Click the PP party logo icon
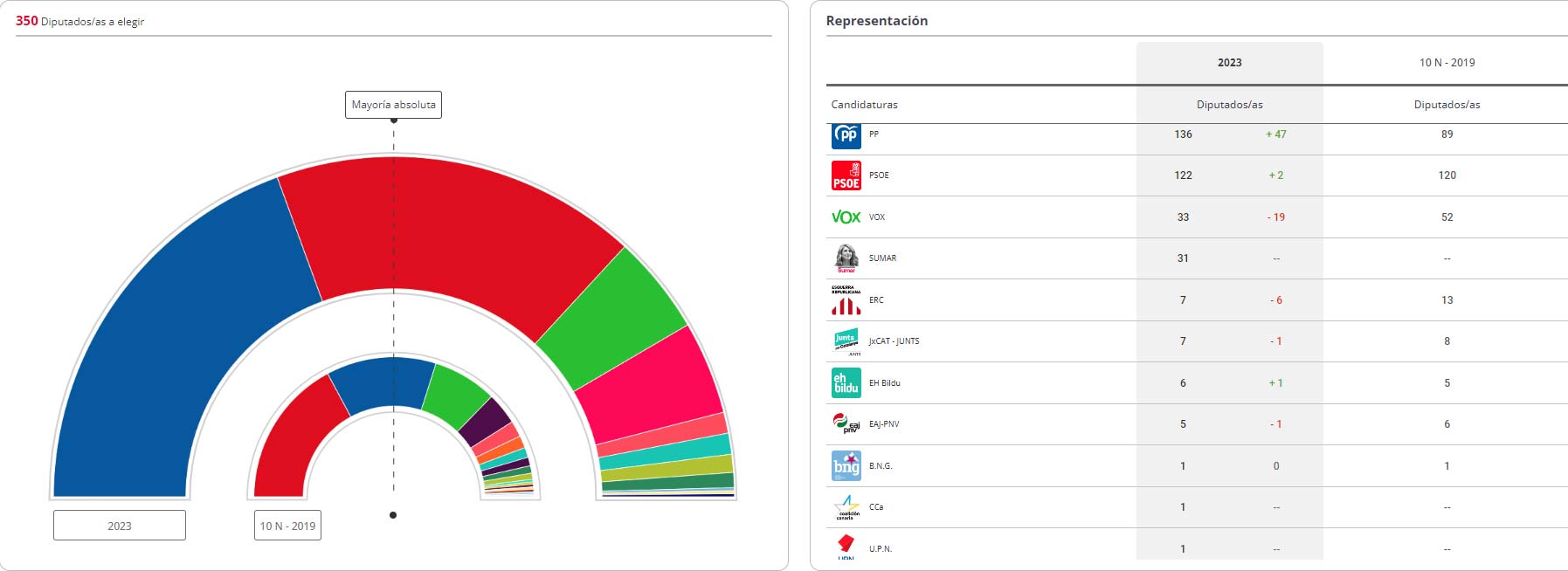This screenshot has width=1568, height=571. tap(846, 135)
